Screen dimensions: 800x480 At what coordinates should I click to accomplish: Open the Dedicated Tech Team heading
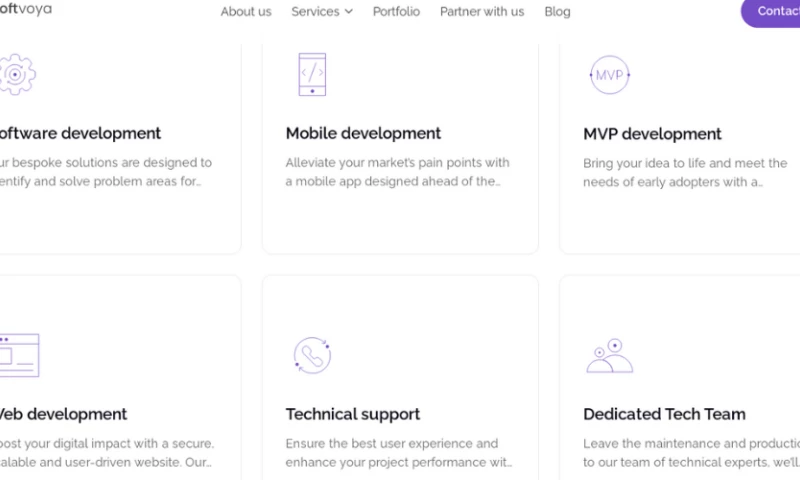point(664,414)
